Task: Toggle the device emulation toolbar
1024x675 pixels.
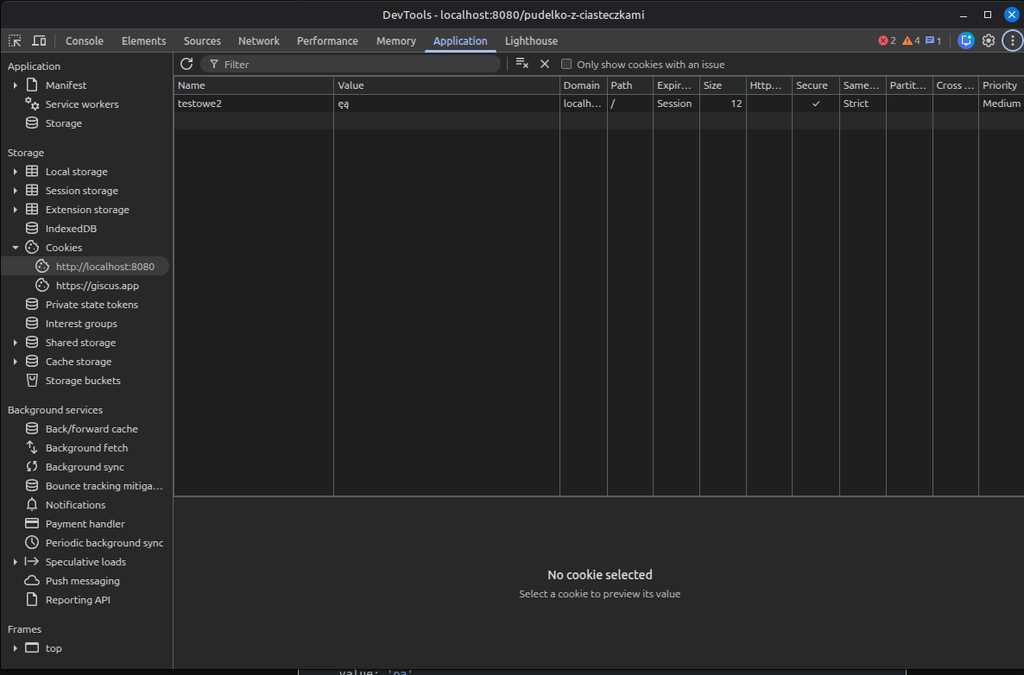Action: (37, 40)
